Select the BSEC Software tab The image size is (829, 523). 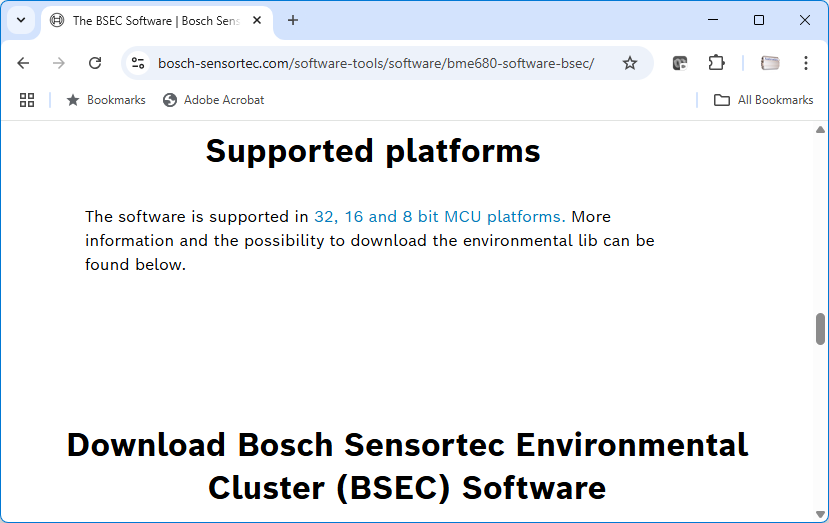[150, 20]
